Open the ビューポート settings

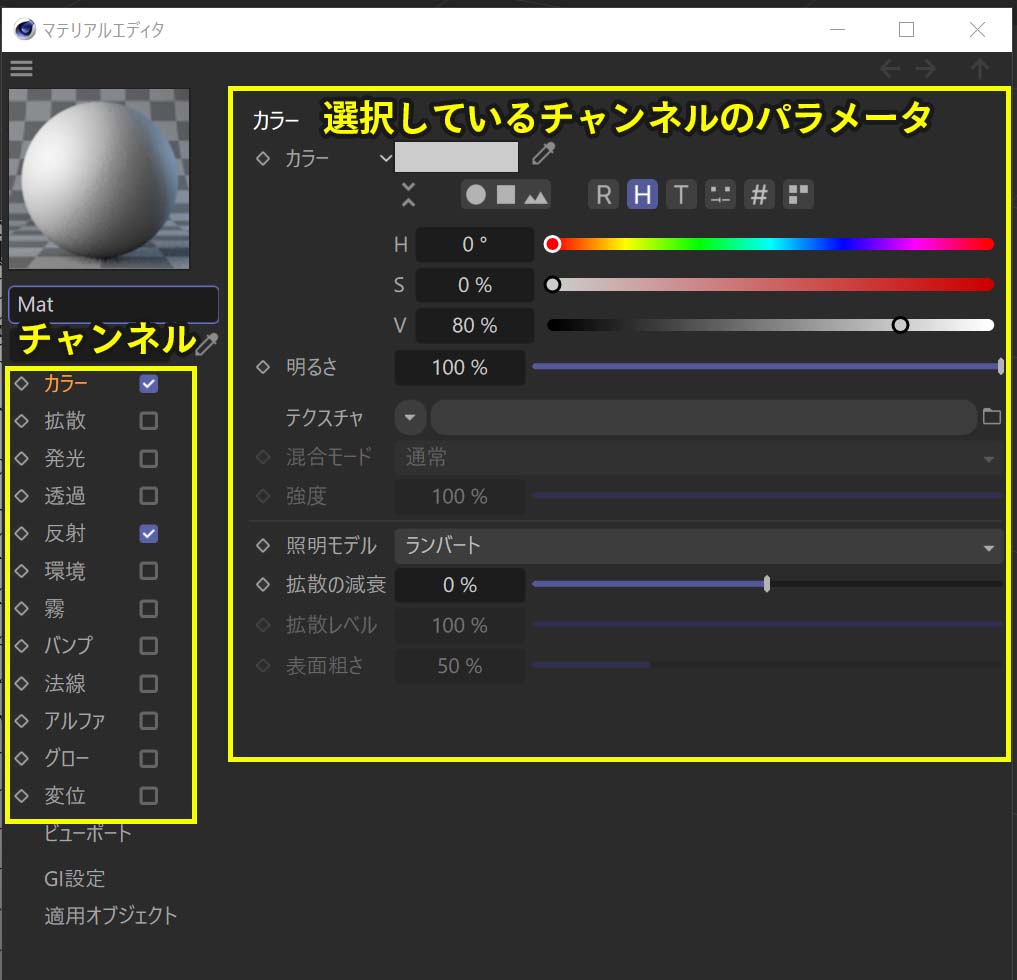point(88,833)
